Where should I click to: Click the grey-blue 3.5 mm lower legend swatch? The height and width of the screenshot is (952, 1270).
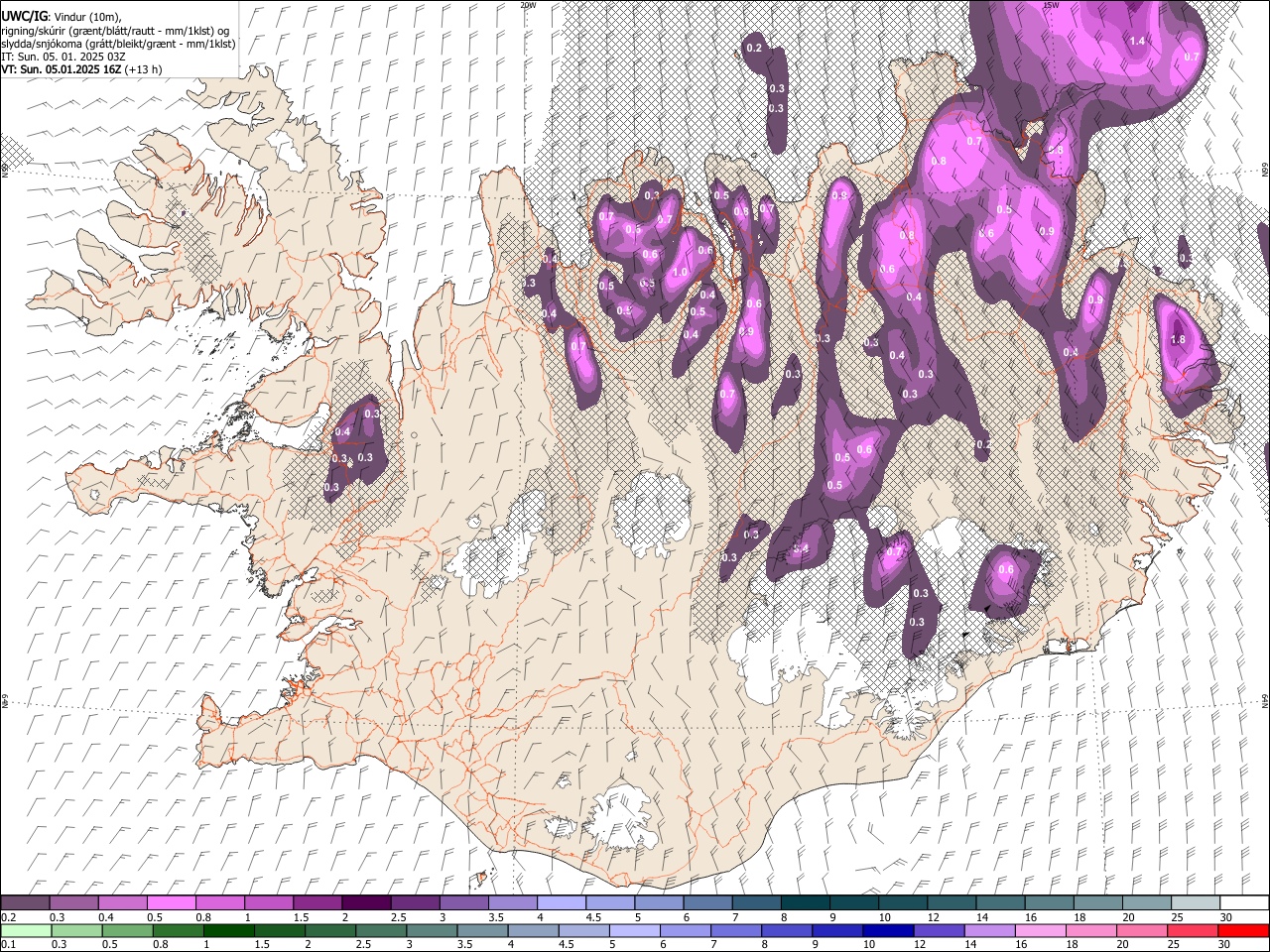point(482,930)
